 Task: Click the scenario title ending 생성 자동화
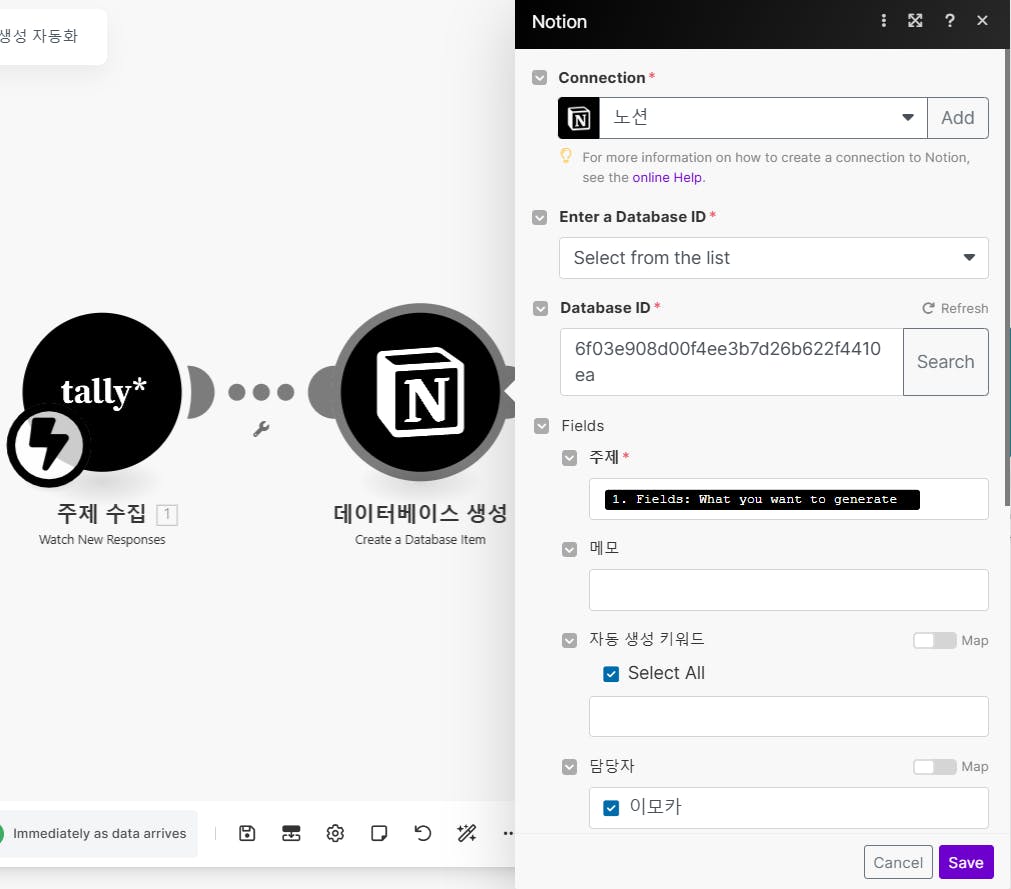pyautogui.click(x=39, y=35)
